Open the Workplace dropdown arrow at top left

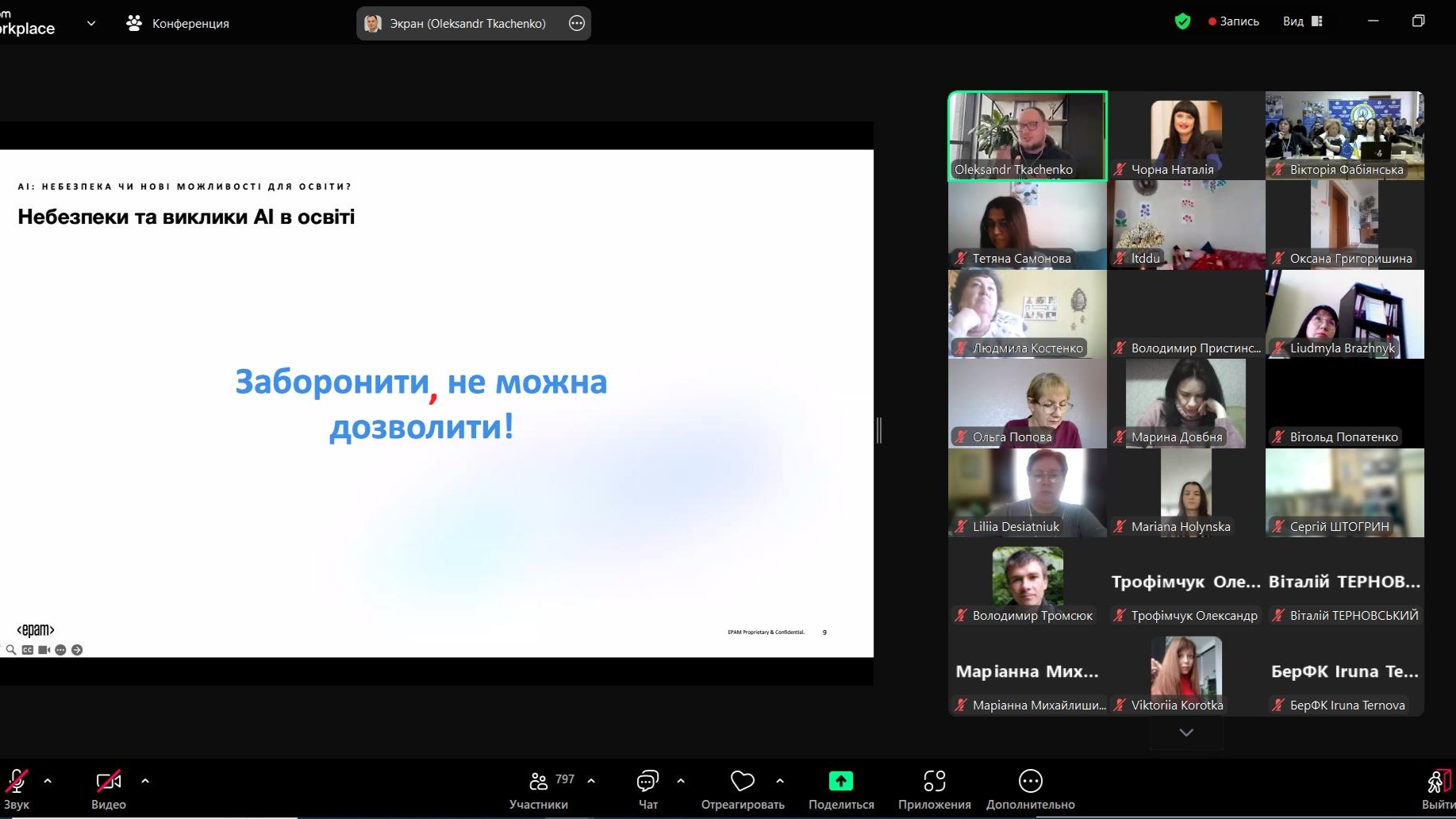(x=91, y=24)
